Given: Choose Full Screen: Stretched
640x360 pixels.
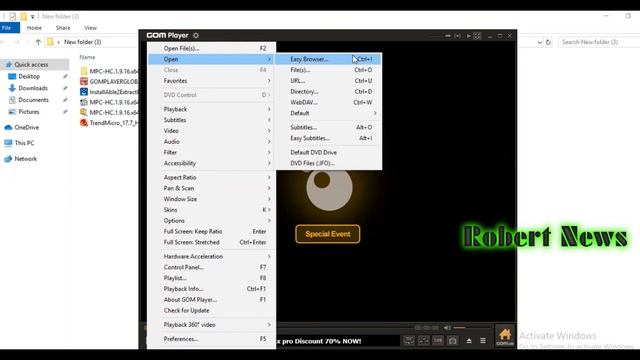Looking at the screenshot, I should click(x=212, y=242).
